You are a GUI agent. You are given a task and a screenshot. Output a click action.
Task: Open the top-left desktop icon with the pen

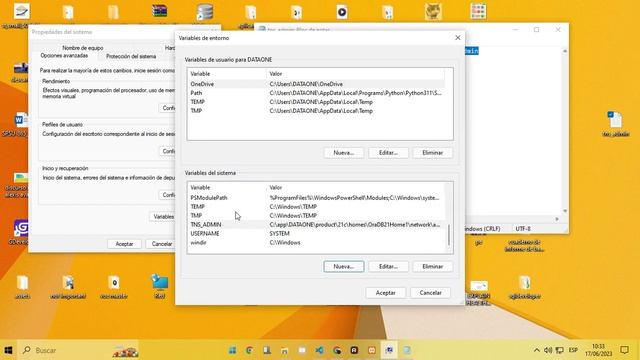[21, 11]
